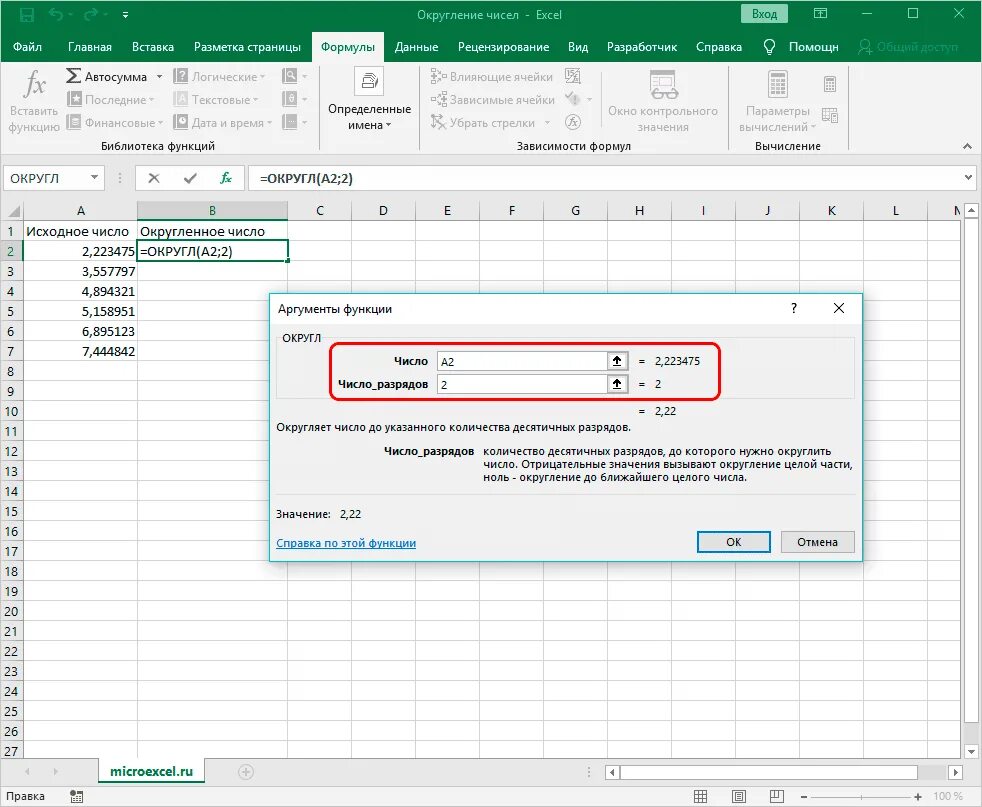Open Lookup and Reference functions dropdown
This screenshot has width=982, height=807.
(x=294, y=76)
